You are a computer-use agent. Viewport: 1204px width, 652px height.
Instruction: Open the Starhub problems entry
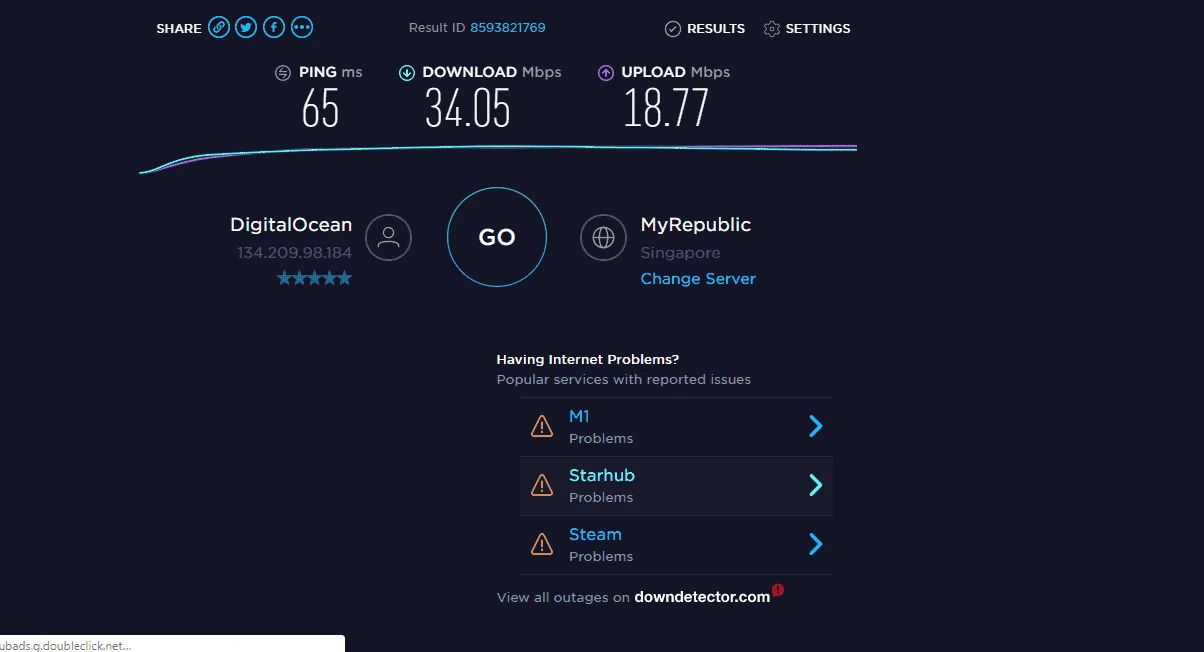676,486
